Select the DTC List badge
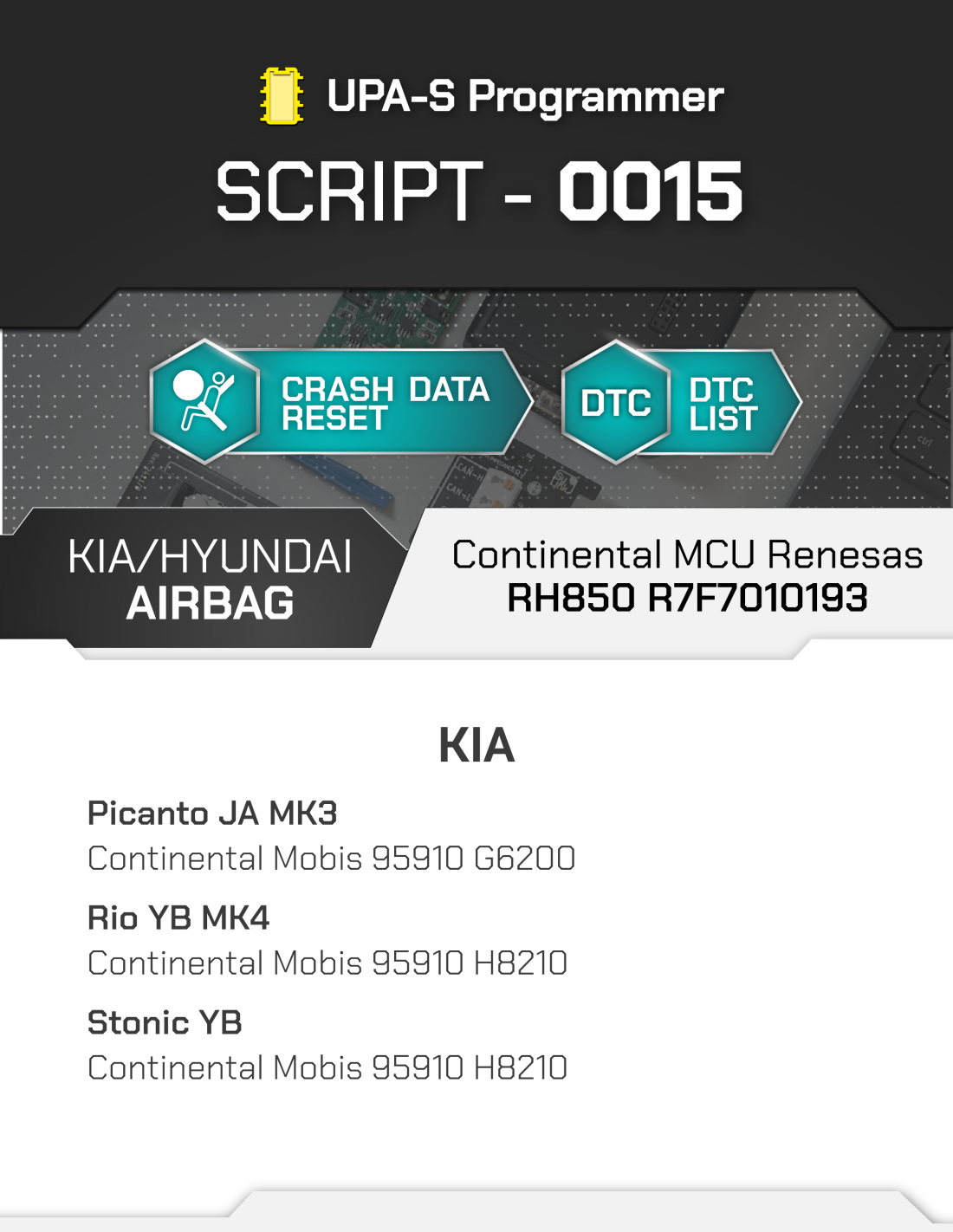Screen dimensions: 953x1232 click(x=682, y=402)
